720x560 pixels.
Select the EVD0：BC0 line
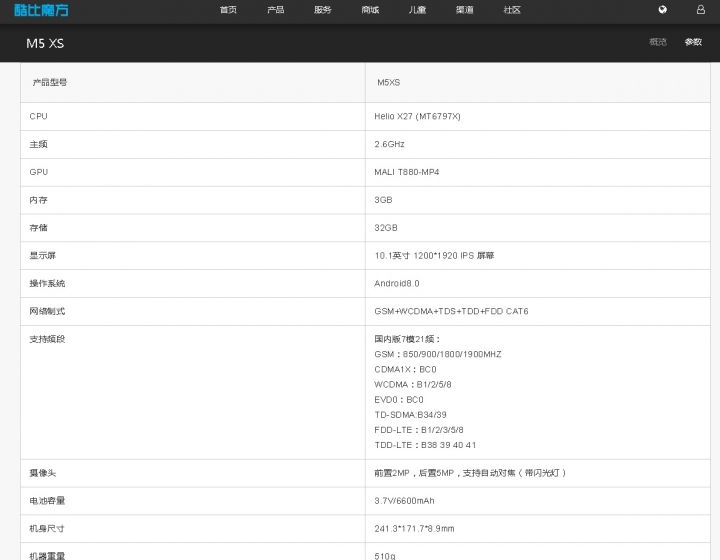pyautogui.click(x=399, y=400)
